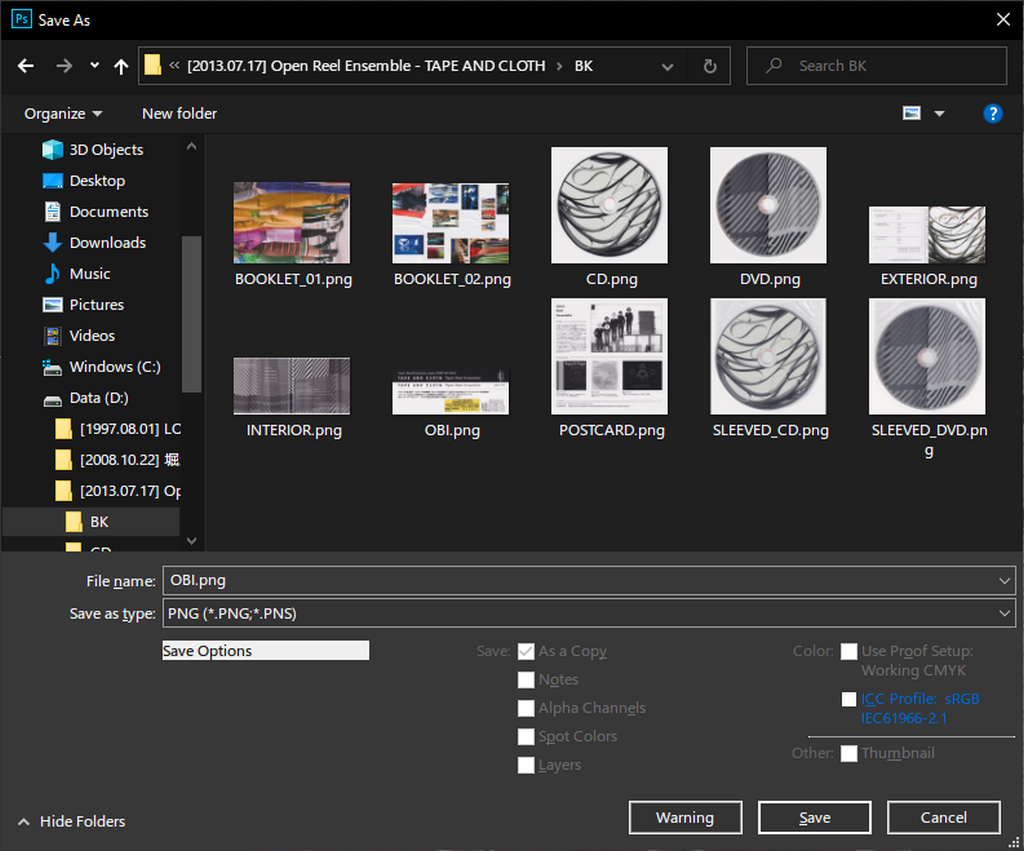
Task: Open 3D Objects in the sidebar
Action: coord(106,149)
